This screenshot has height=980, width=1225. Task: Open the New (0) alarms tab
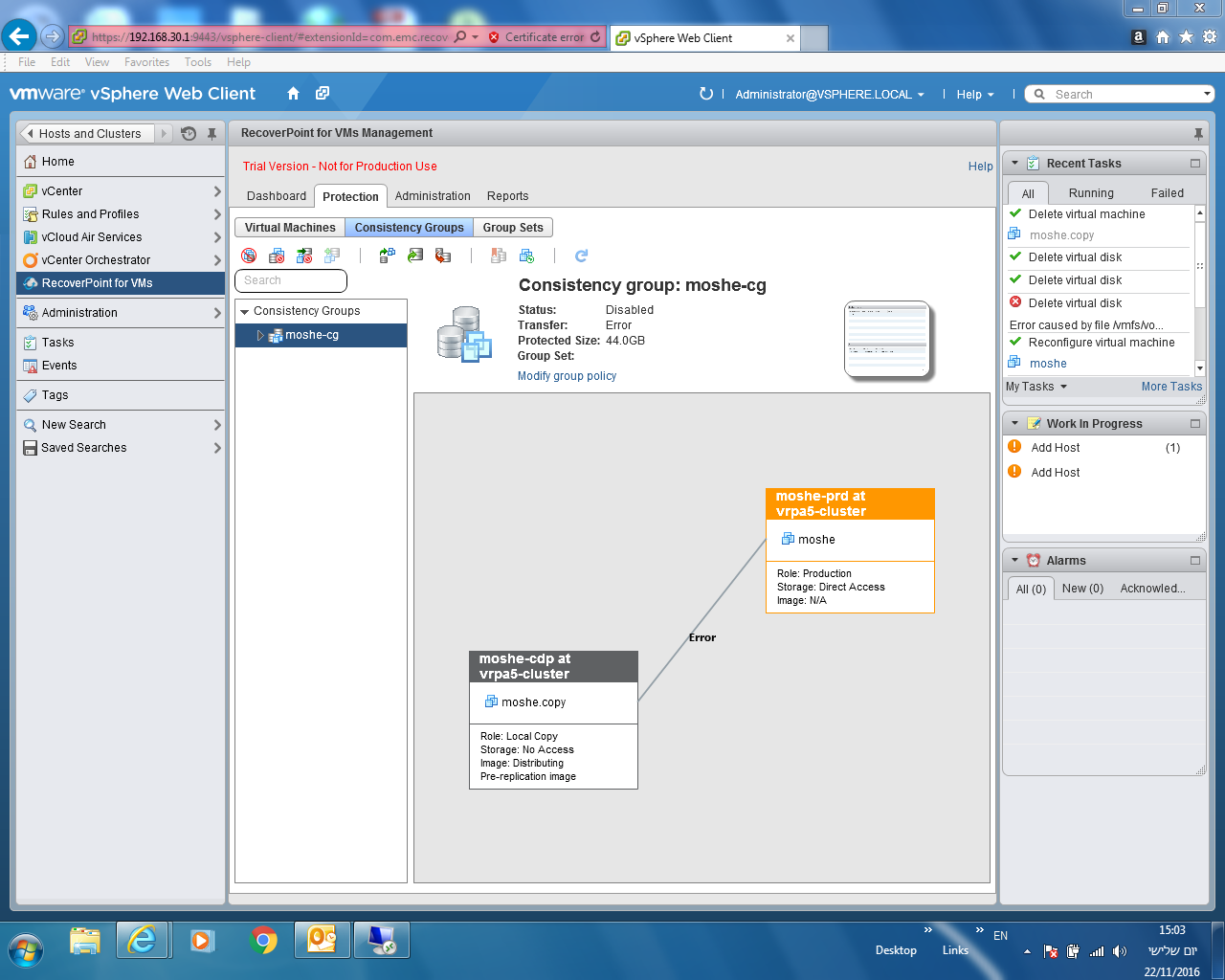point(1082,589)
